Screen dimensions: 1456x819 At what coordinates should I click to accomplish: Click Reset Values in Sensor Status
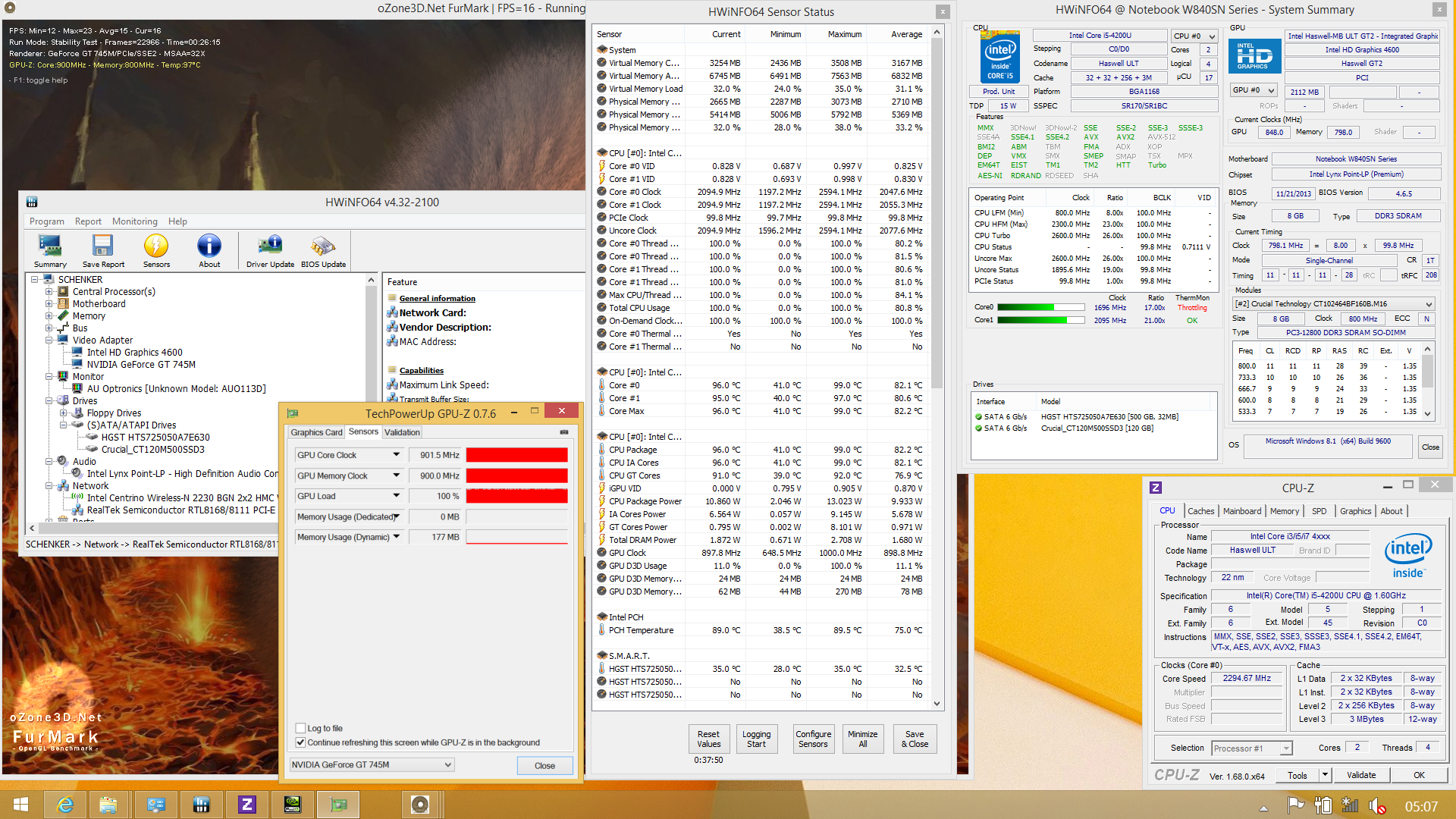[709, 739]
